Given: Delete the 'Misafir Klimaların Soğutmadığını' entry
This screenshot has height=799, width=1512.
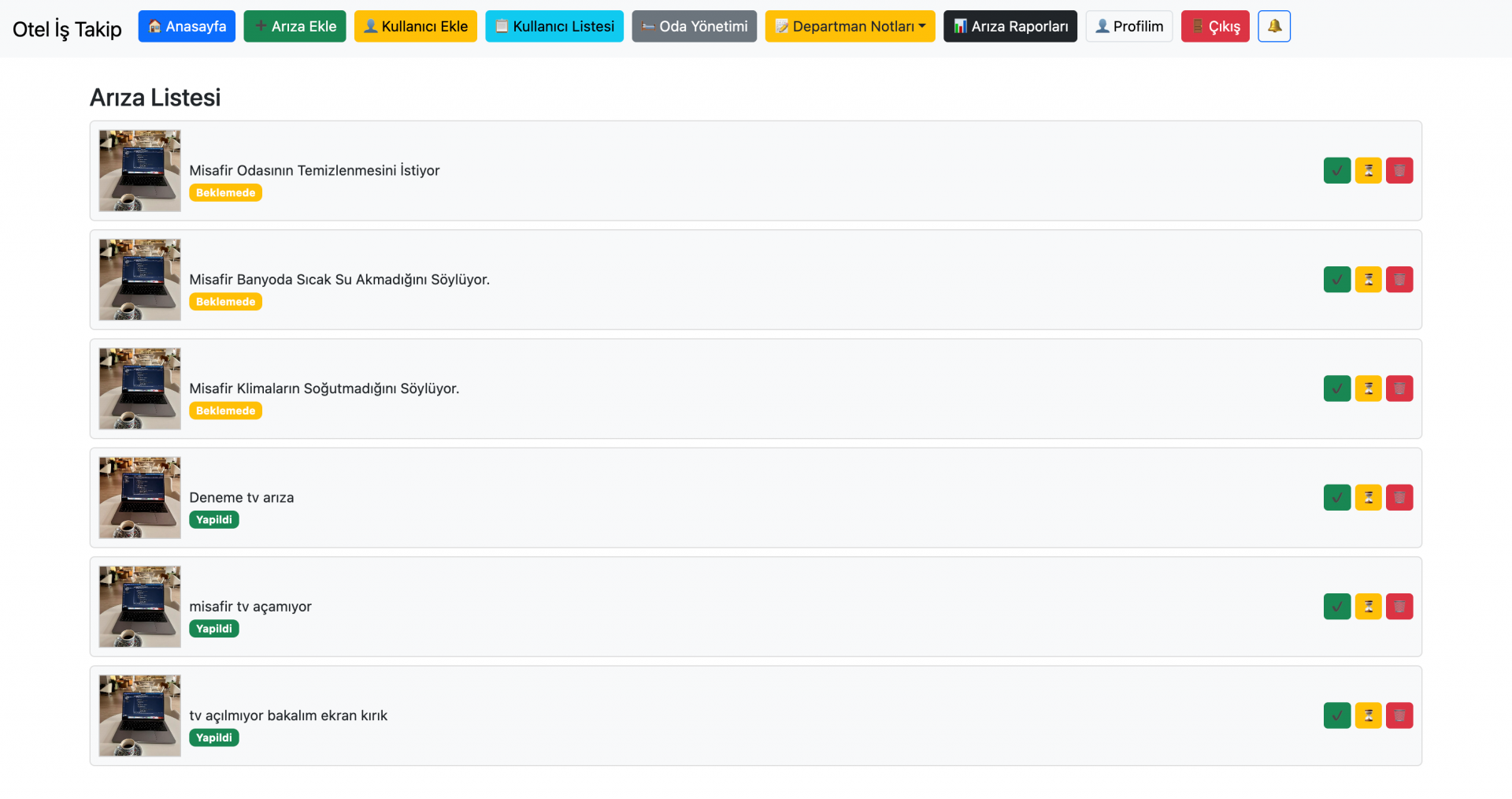Looking at the screenshot, I should click(x=1399, y=388).
